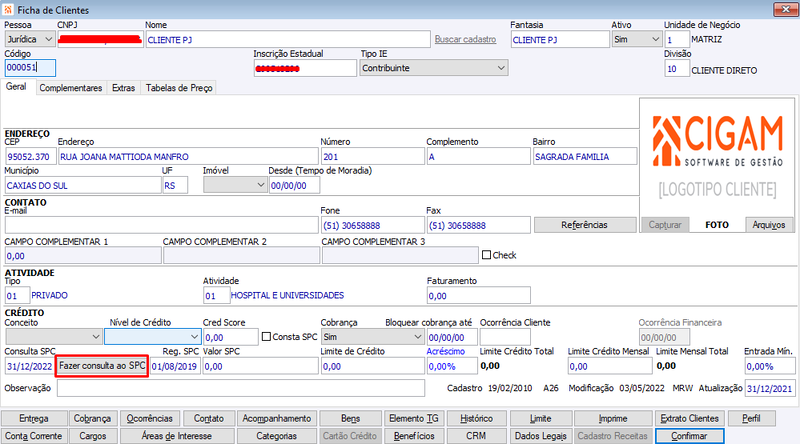The width and height of the screenshot is (800, 444).
Task: Click the Bairro field SAGRADA FAMILIA
Action: coord(585,157)
